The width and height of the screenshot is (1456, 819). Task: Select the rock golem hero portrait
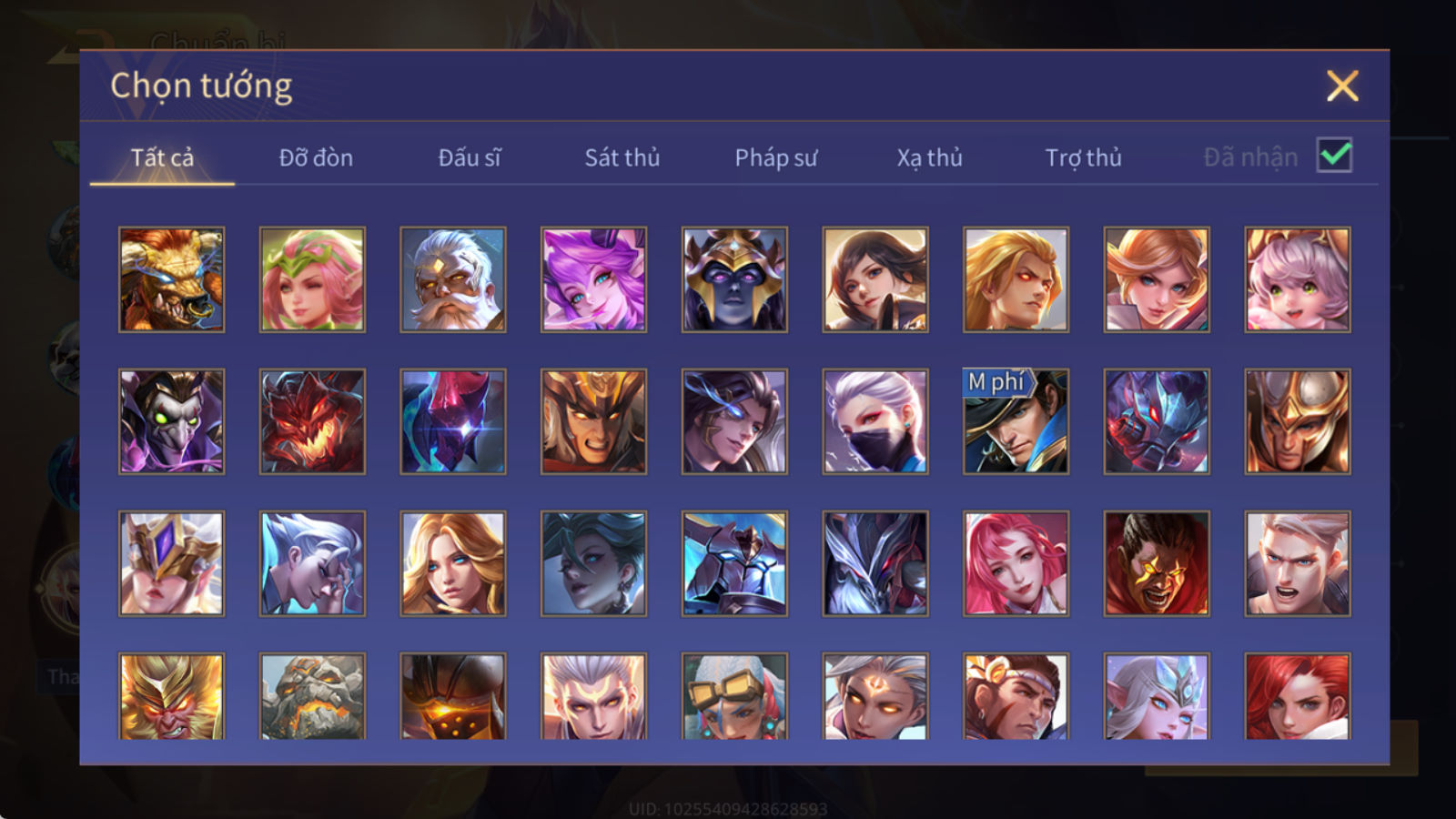point(312,696)
